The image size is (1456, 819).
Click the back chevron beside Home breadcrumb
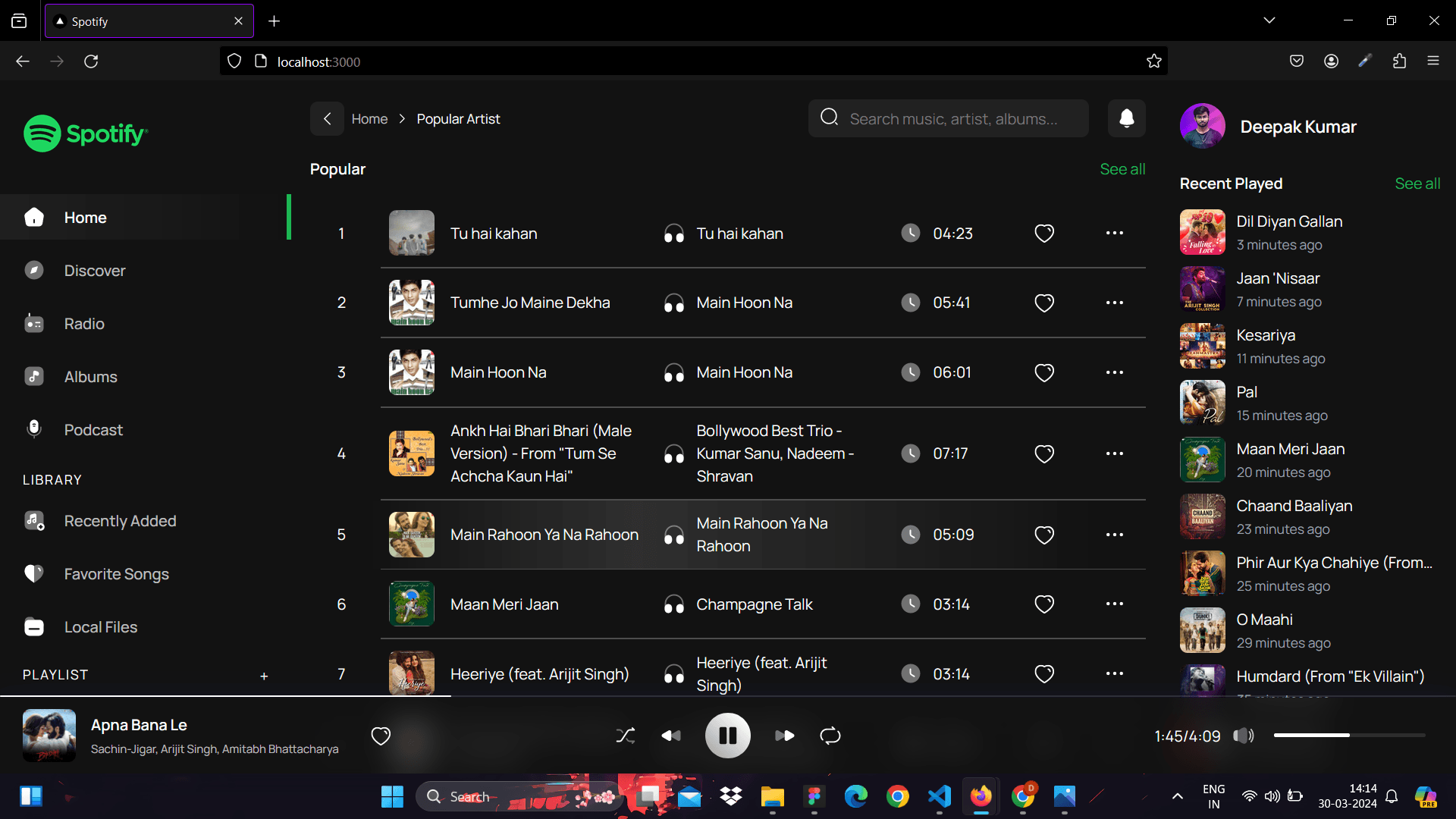click(x=327, y=119)
